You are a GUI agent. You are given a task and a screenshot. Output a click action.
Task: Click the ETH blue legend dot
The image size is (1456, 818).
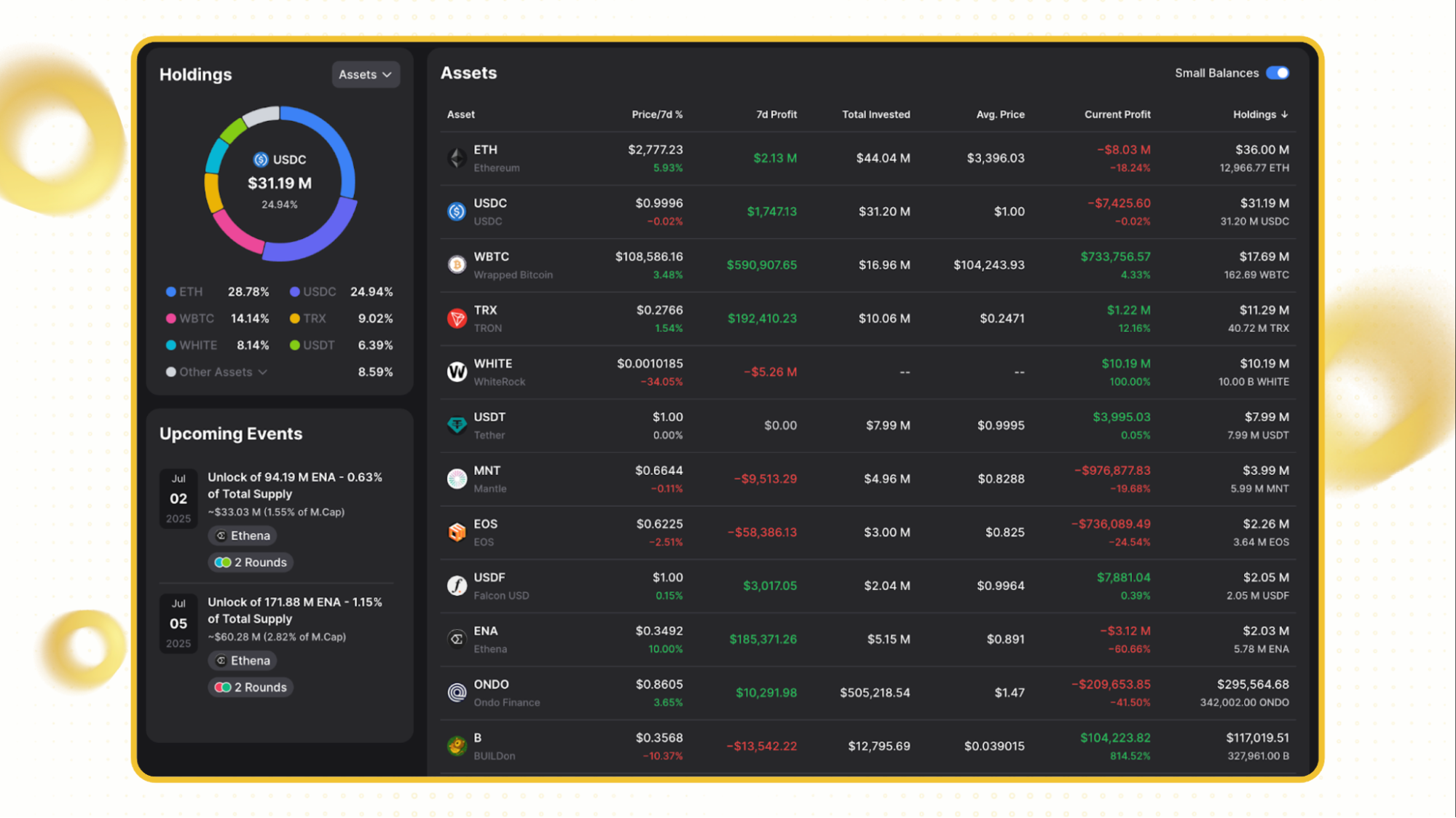(170, 292)
